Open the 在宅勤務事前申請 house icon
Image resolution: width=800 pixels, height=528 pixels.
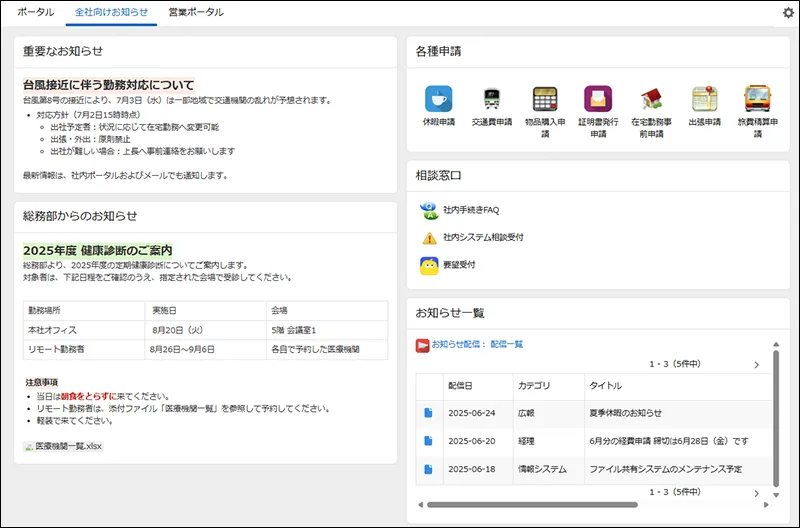(x=652, y=98)
